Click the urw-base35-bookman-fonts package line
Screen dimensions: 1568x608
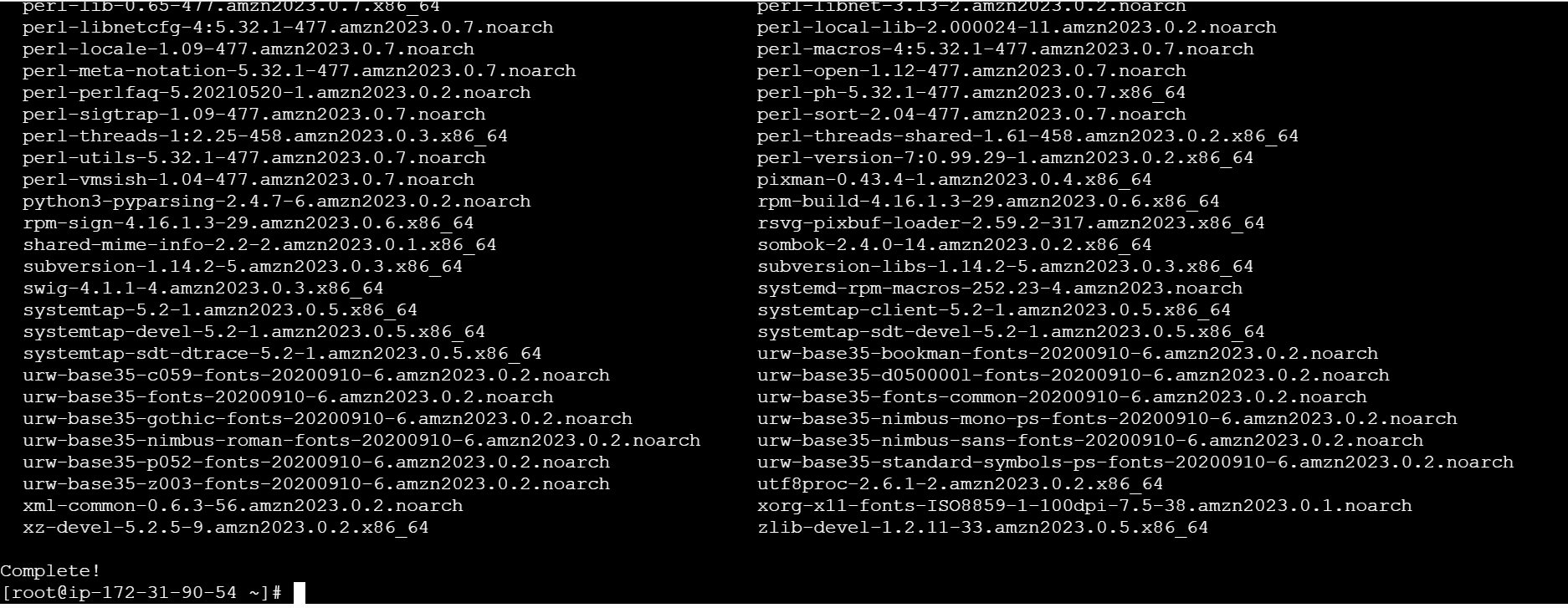1068,354
